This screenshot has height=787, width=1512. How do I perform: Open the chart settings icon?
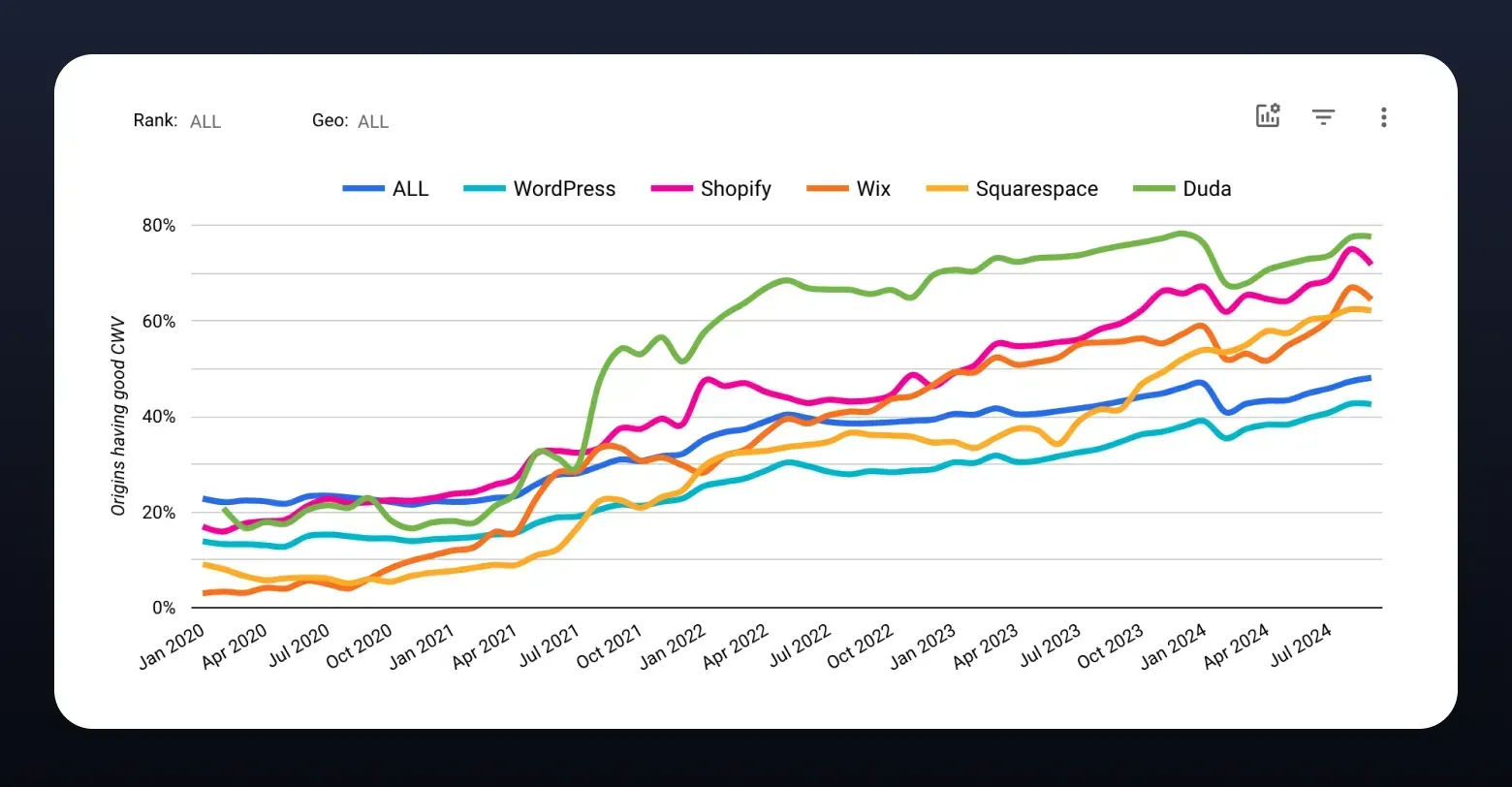(1268, 116)
